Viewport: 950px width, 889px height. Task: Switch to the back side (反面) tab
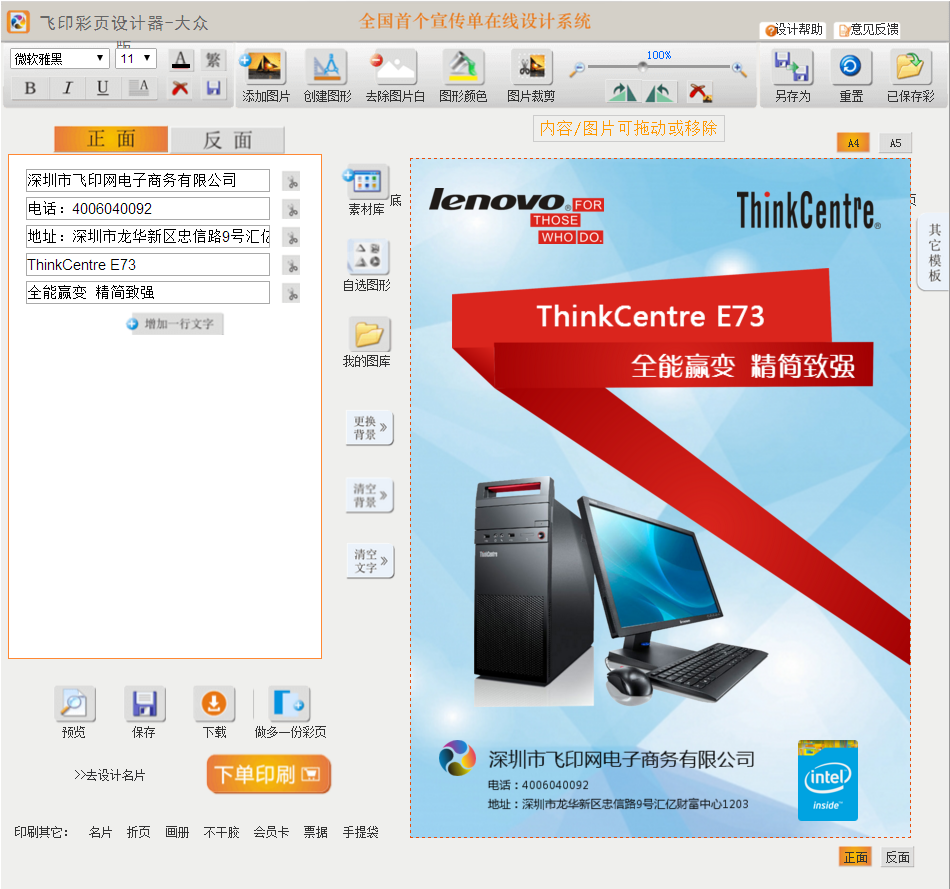click(x=227, y=140)
